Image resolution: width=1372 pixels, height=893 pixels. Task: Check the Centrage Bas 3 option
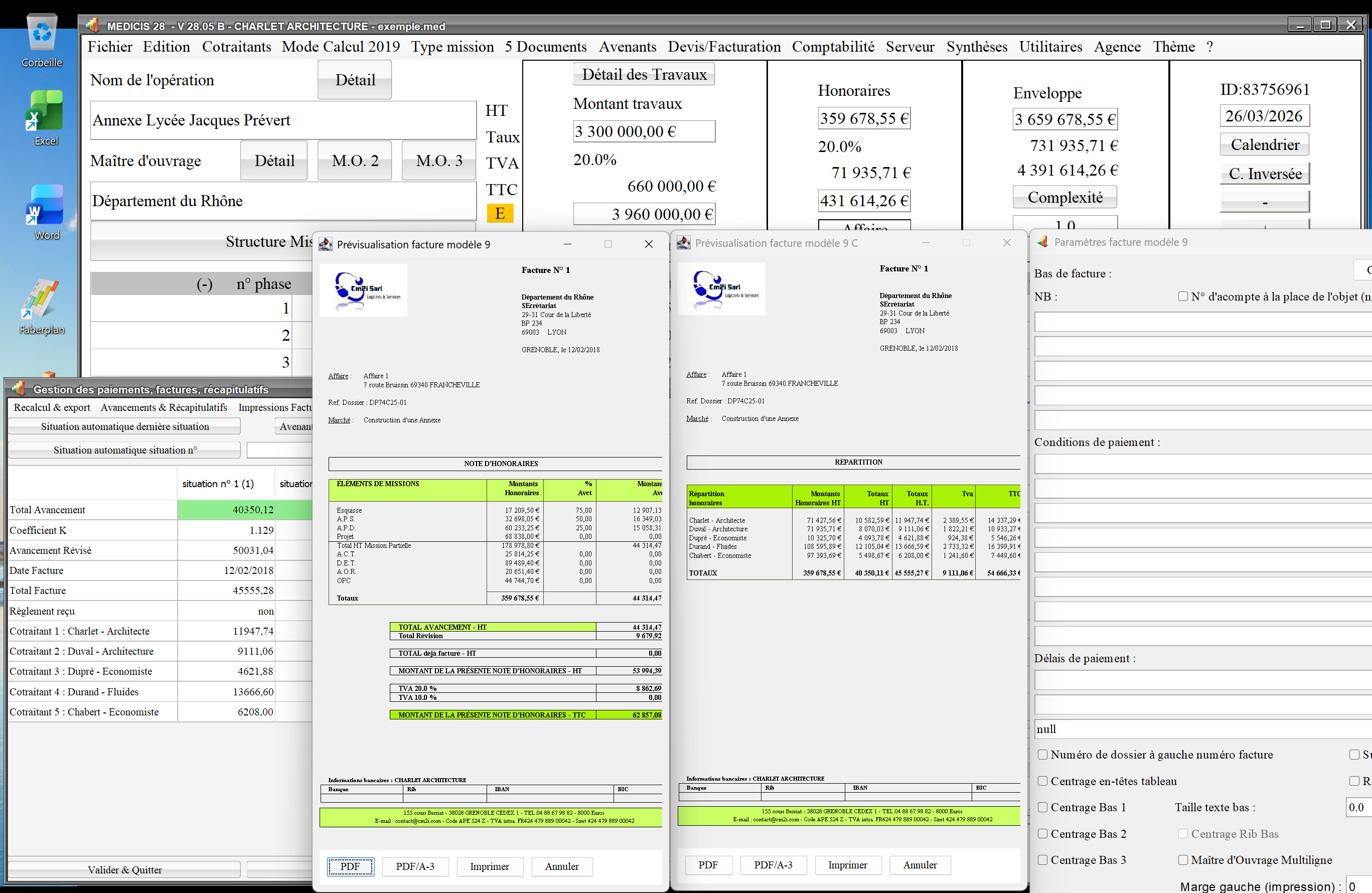[x=1042, y=860]
